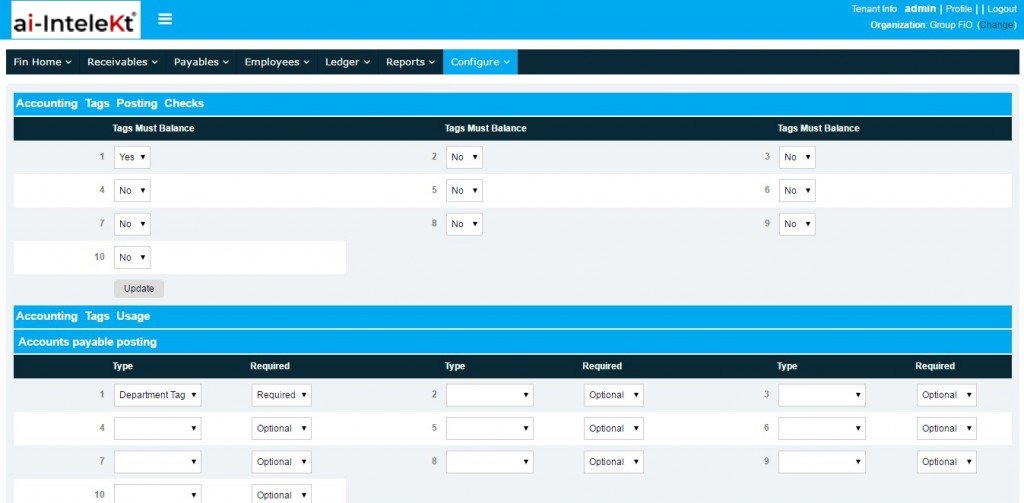Screen dimensions: 1024x503
Task: Open Tags Must Balance dropdown for tag 1
Action: [132, 157]
